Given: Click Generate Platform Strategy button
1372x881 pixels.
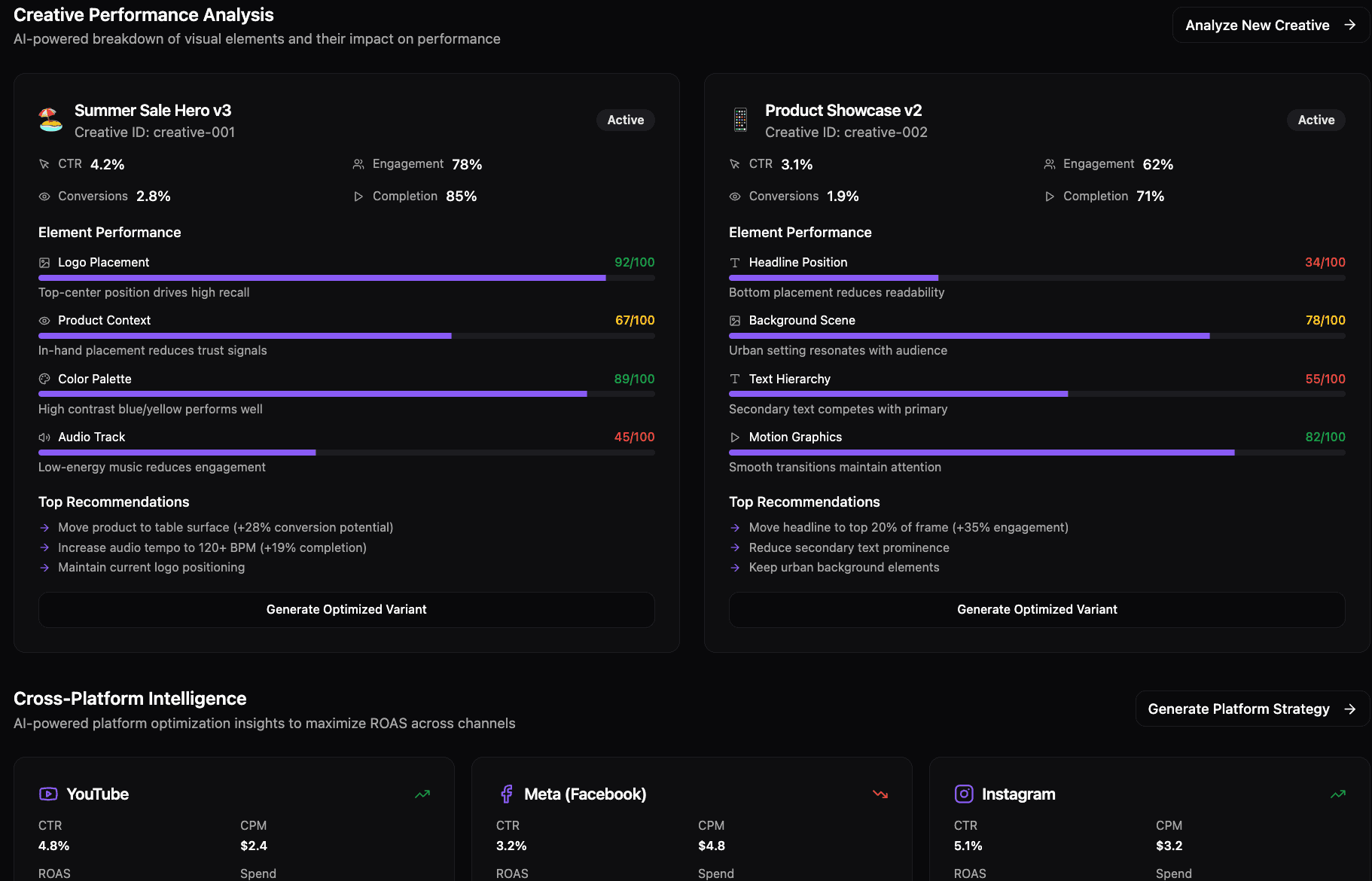Looking at the screenshot, I should (x=1252, y=709).
